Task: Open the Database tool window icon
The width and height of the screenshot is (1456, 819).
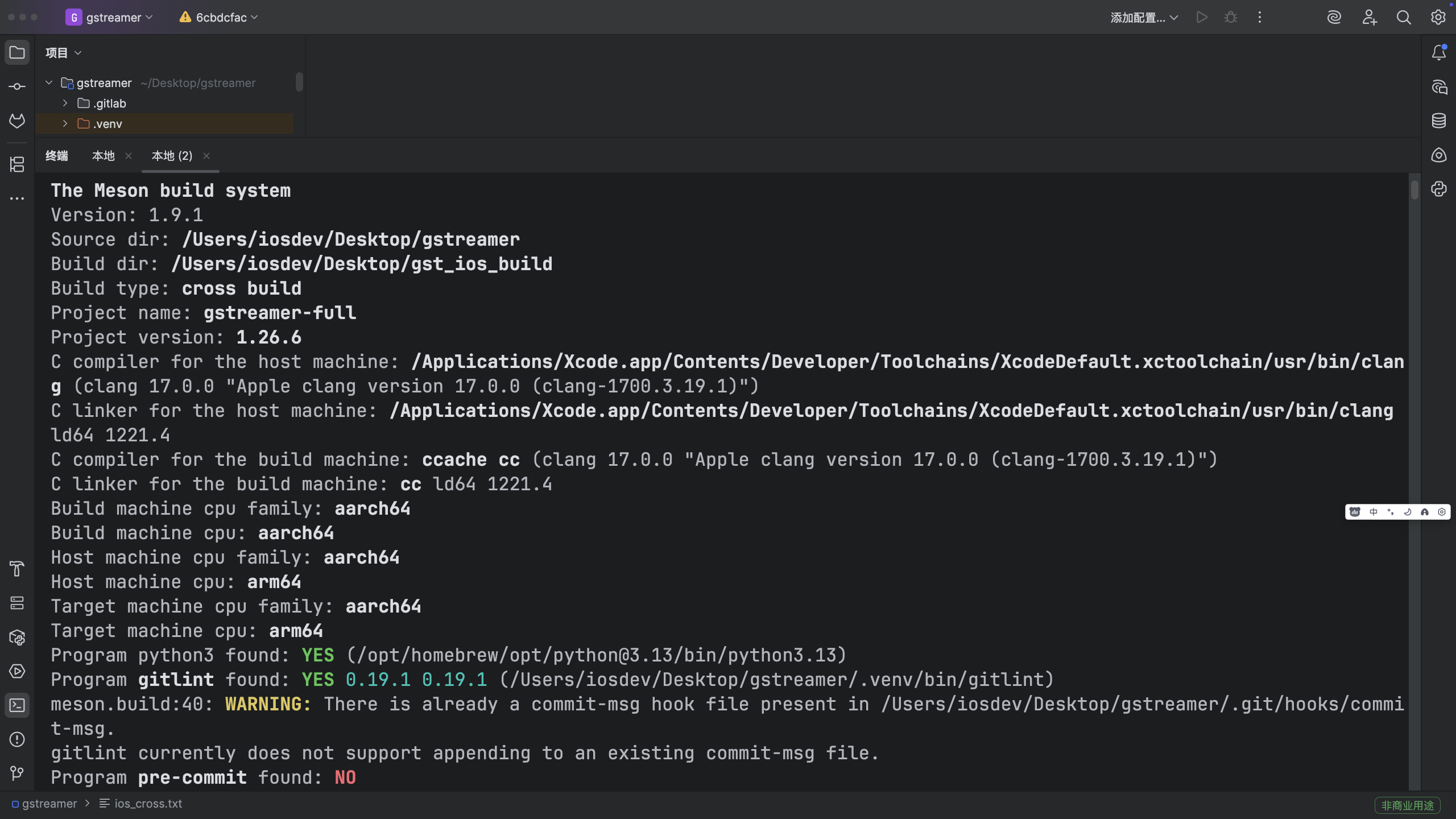Action: coord(1439,121)
